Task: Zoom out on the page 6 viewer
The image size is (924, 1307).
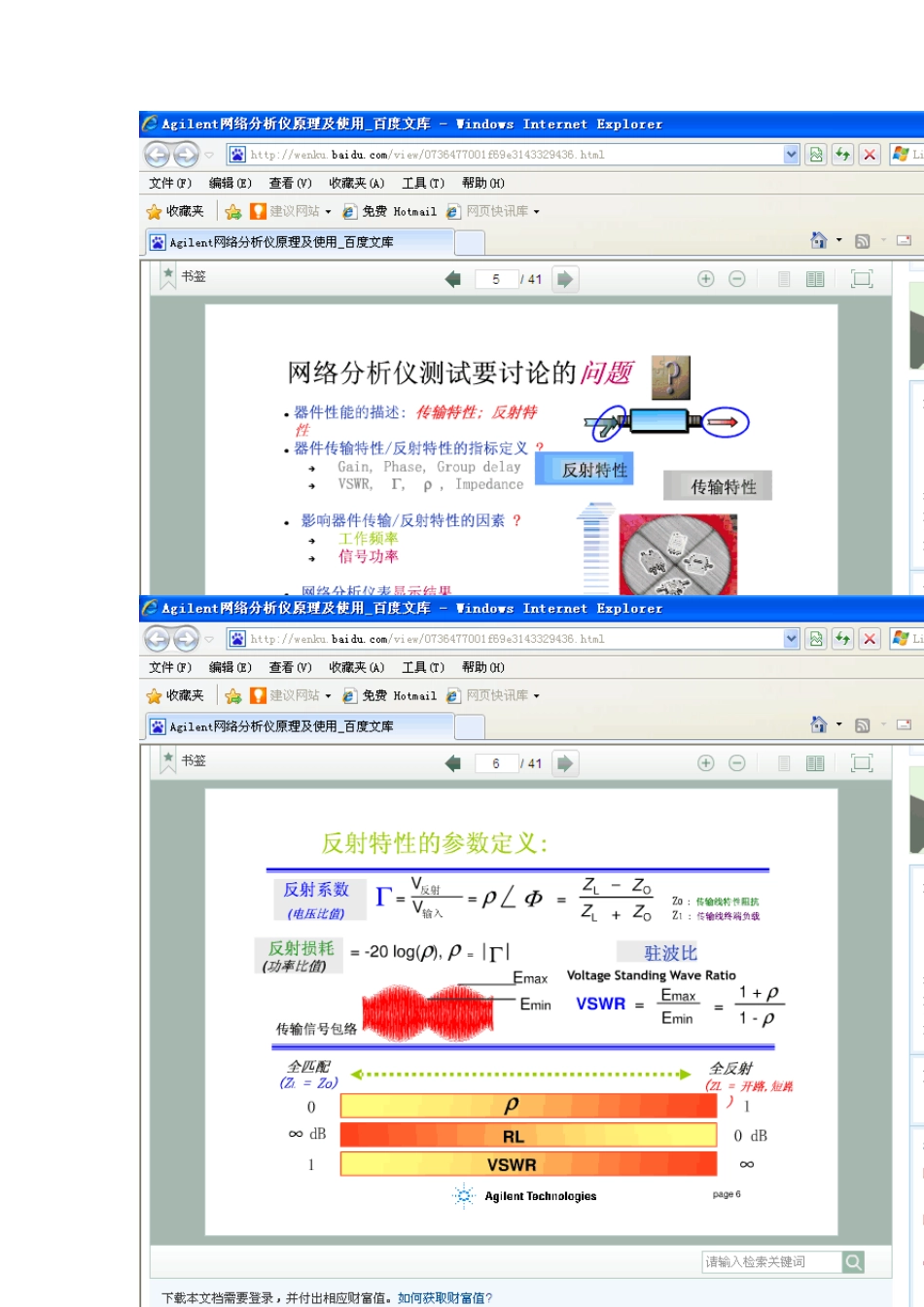Action: tap(737, 763)
